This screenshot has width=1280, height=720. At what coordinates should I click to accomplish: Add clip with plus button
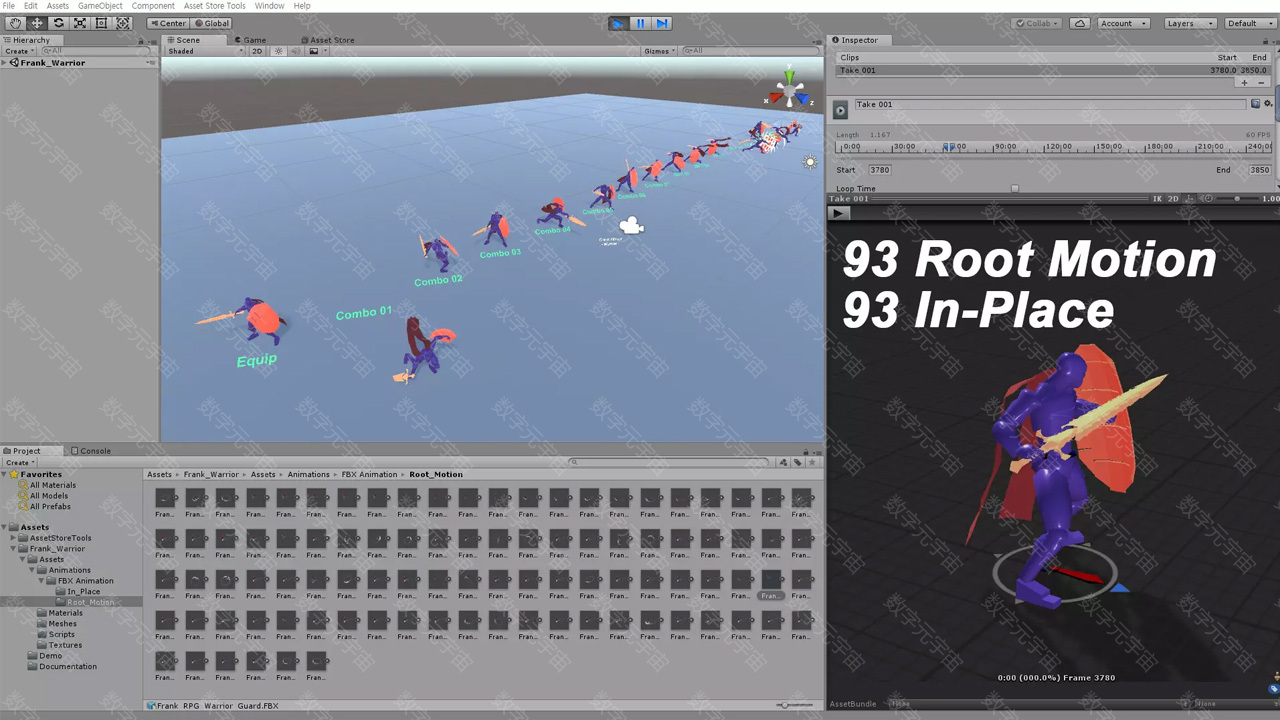click(x=1244, y=83)
